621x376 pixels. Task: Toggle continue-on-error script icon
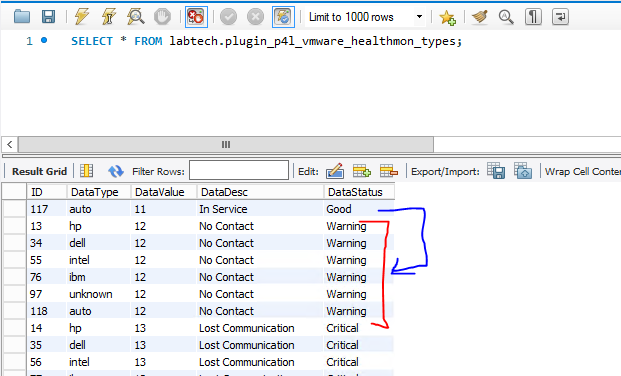196,17
